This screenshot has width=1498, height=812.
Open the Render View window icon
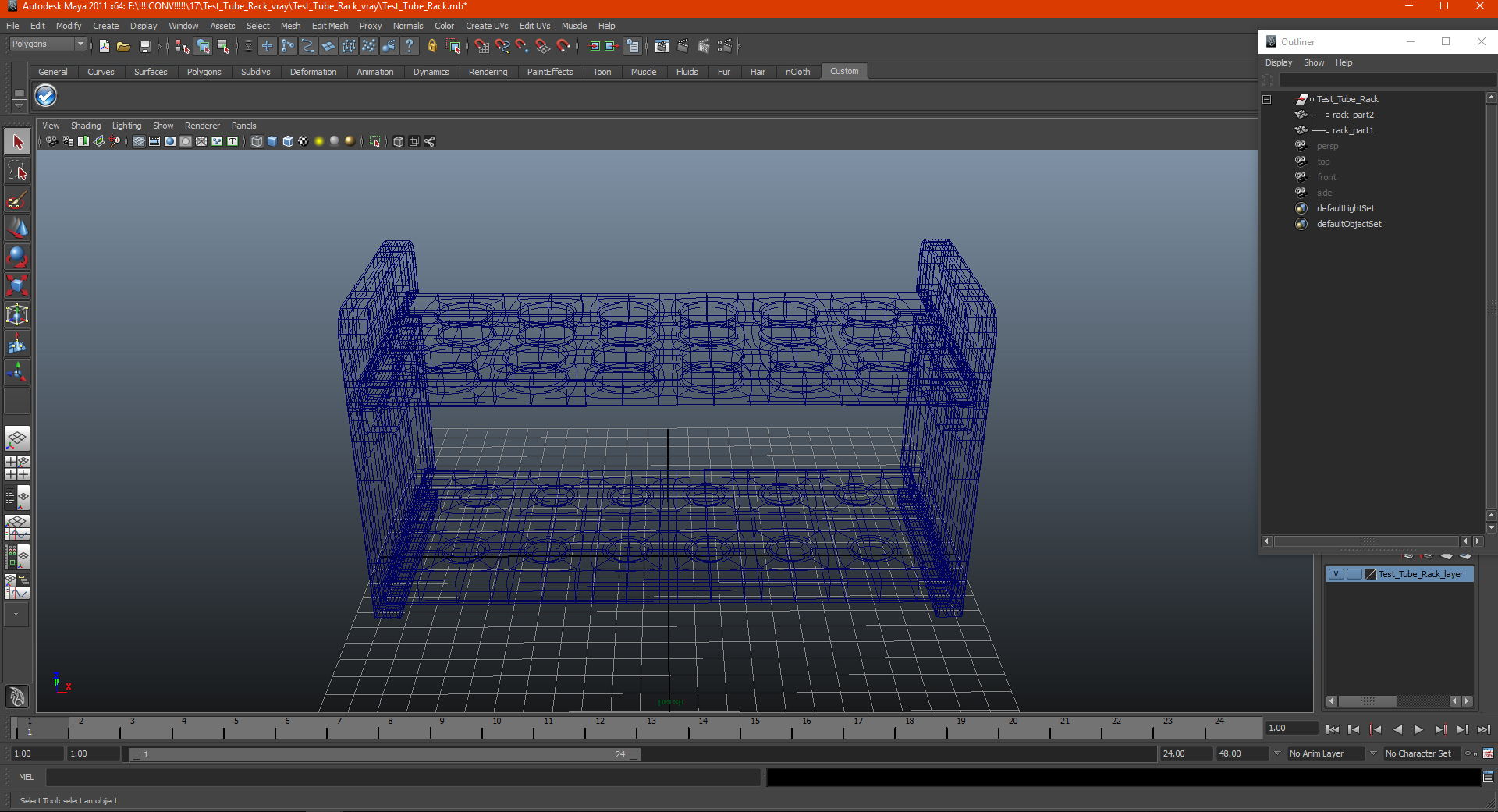click(662, 46)
